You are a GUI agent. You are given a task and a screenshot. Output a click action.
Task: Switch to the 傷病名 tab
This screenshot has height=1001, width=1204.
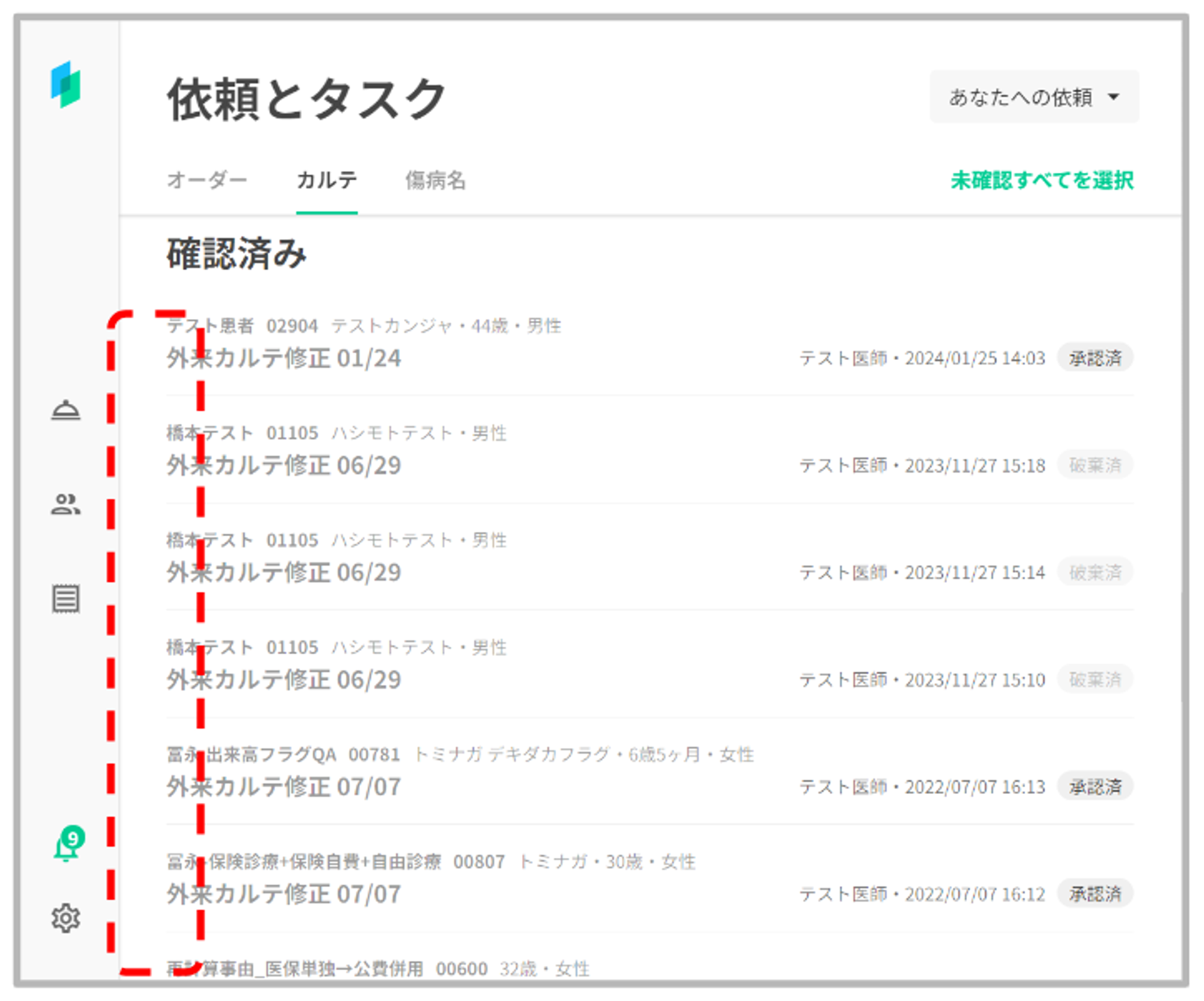[x=435, y=180]
